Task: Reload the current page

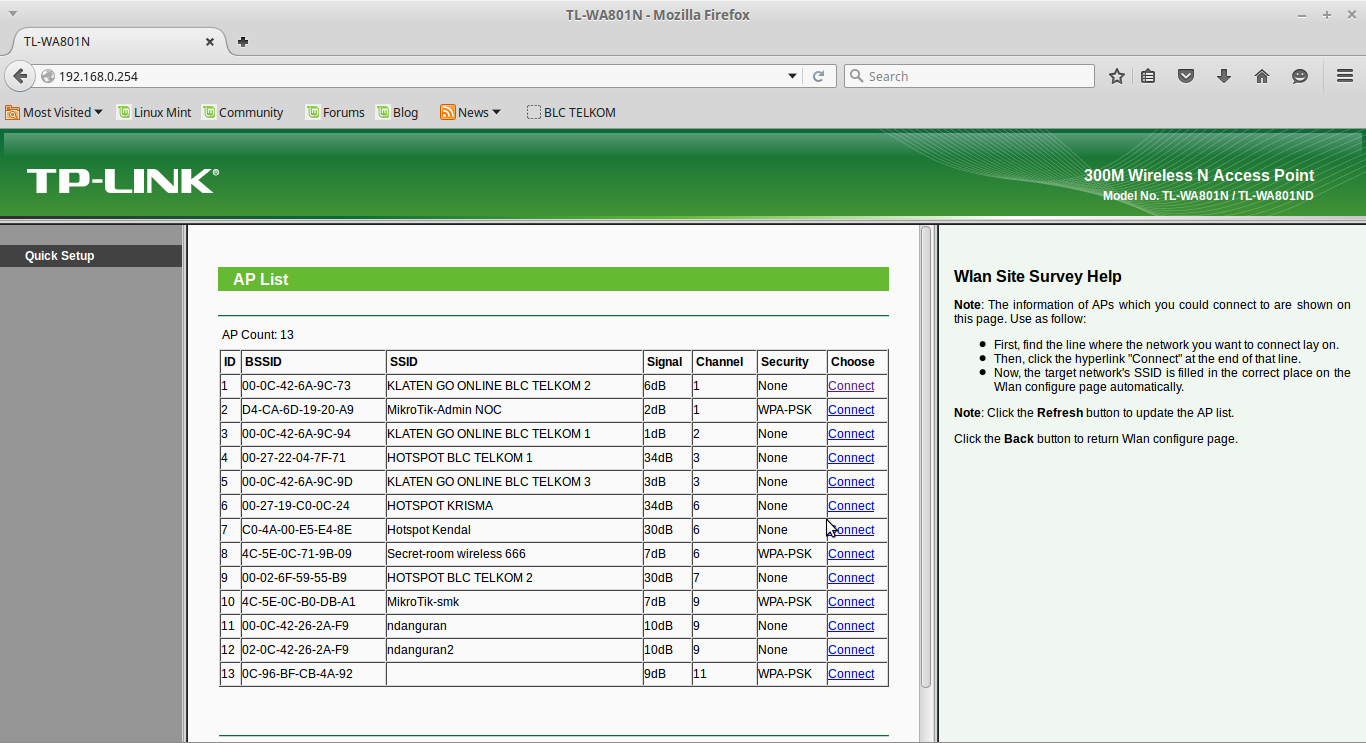Action: (820, 75)
